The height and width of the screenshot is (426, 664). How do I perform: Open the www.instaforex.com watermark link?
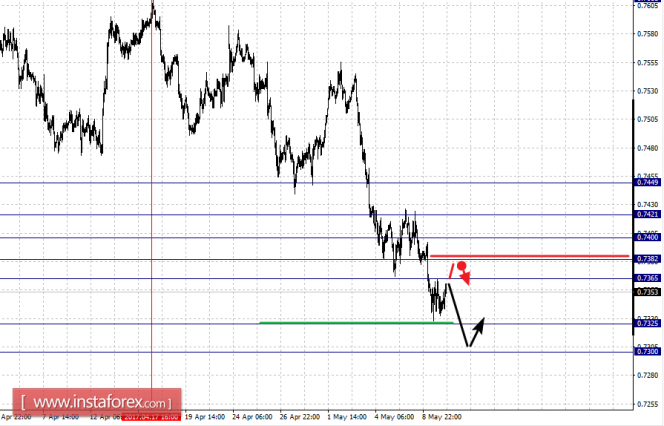[97, 402]
